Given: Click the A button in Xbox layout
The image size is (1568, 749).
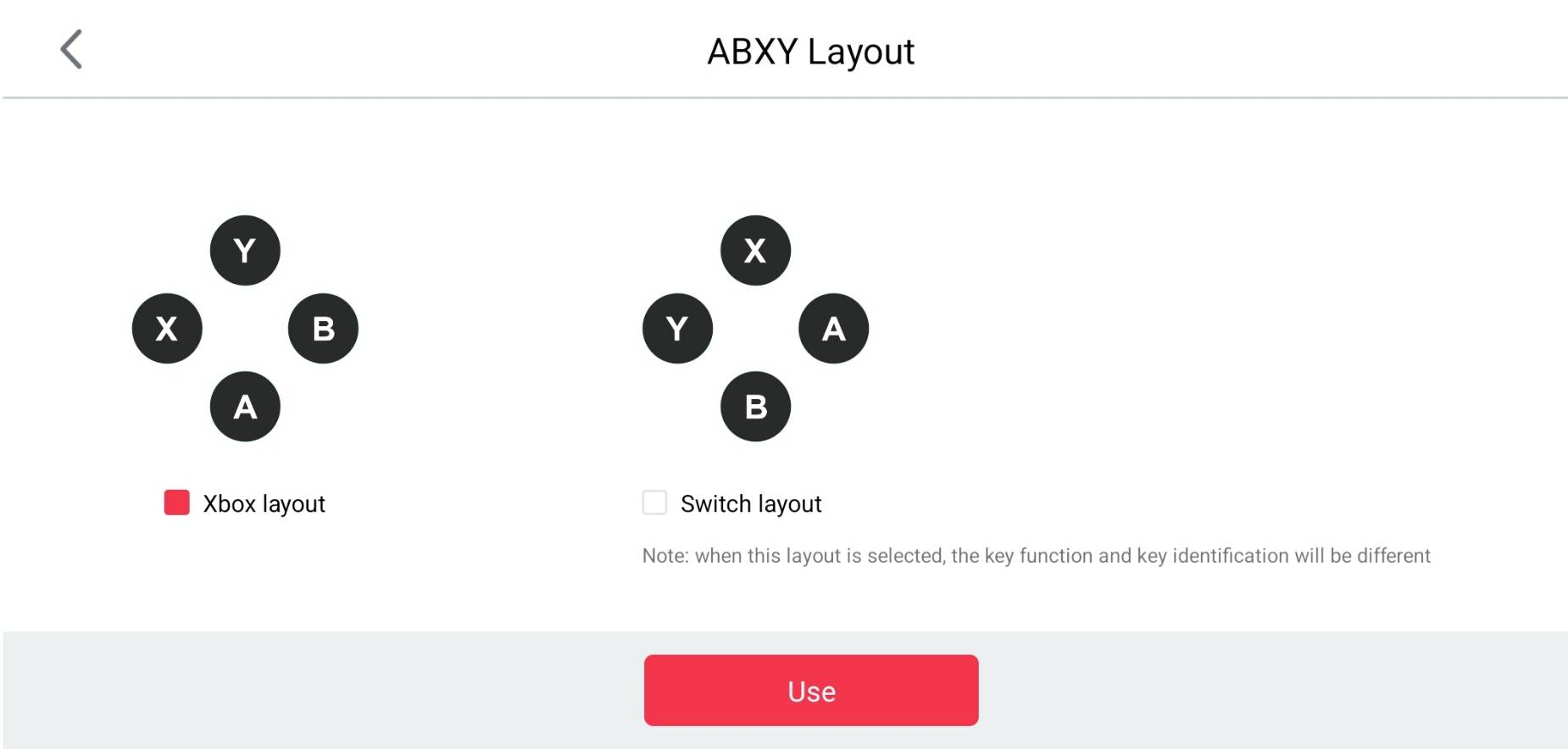Looking at the screenshot, I should click(x=245, y=407).
